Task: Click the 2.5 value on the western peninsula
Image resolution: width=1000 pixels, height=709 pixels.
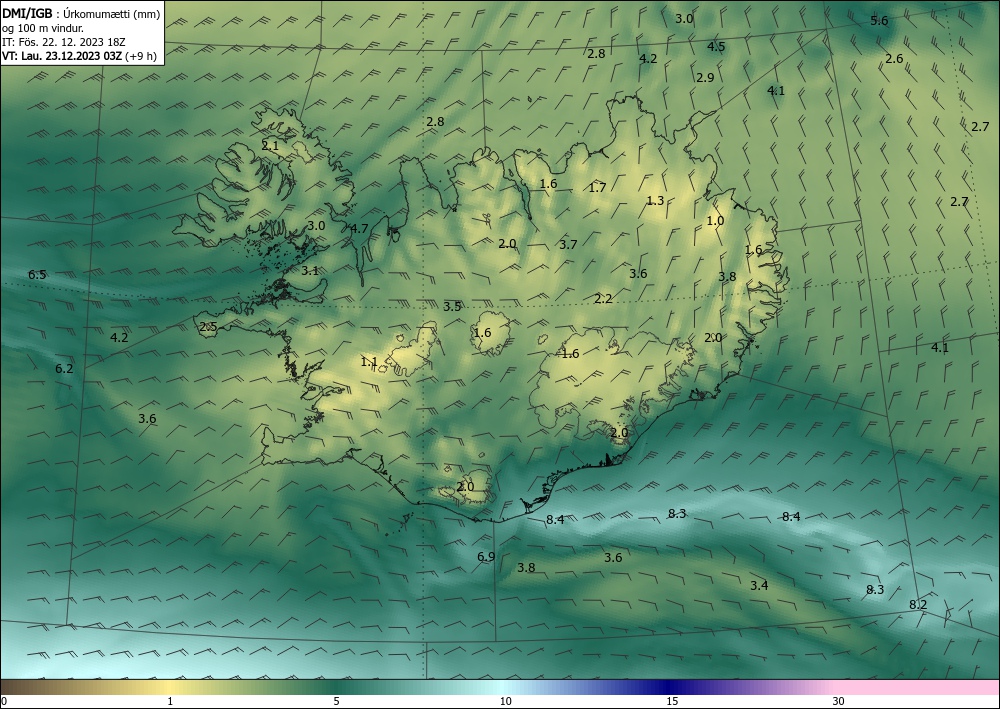Action: point(209,327)
